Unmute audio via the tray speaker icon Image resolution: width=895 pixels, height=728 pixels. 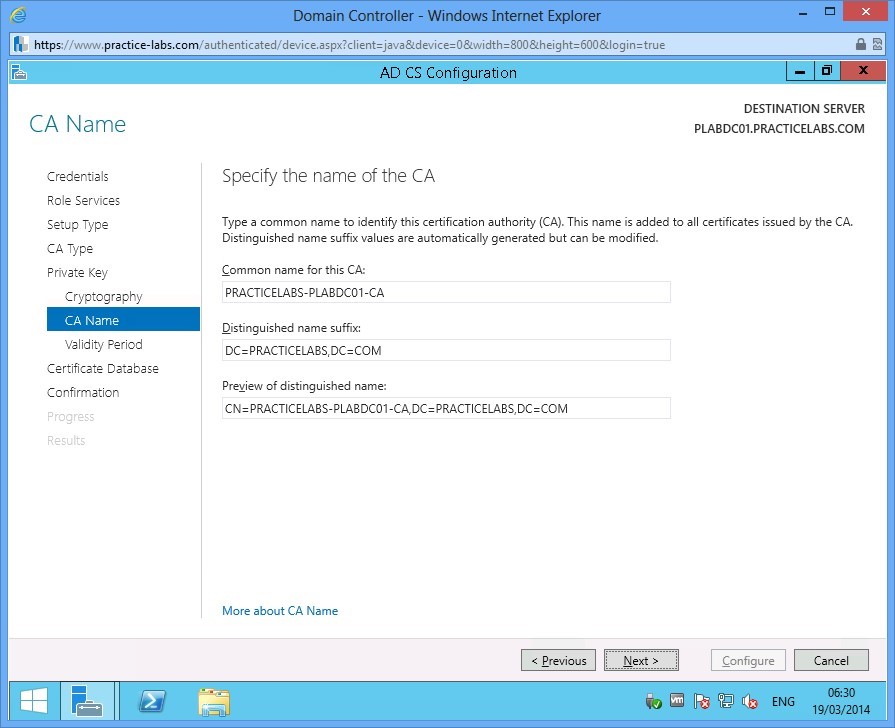pos(749,701)
